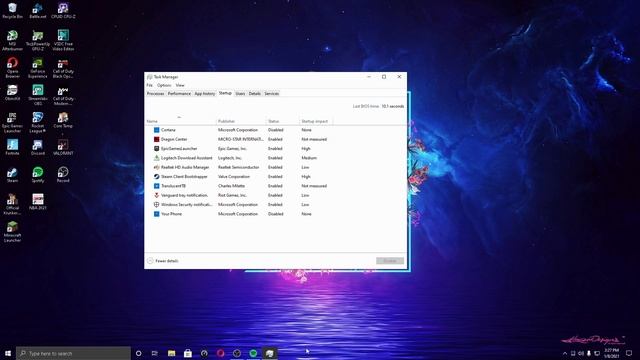Open Opera Browser desktop shortcut
Viewport: 640px width, 360px height.
12,68
